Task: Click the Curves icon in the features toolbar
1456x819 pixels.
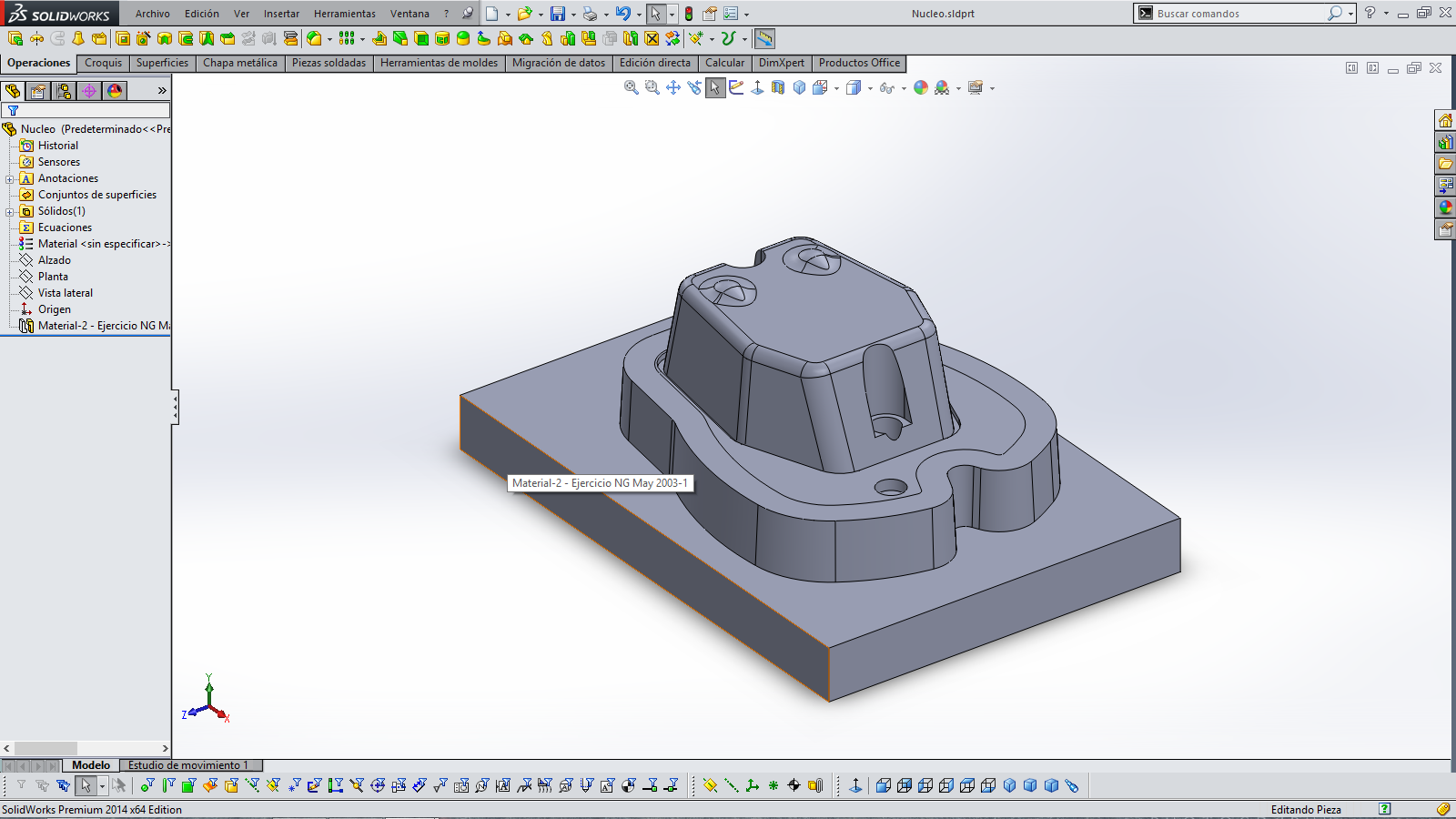Action: coord(728,38)
